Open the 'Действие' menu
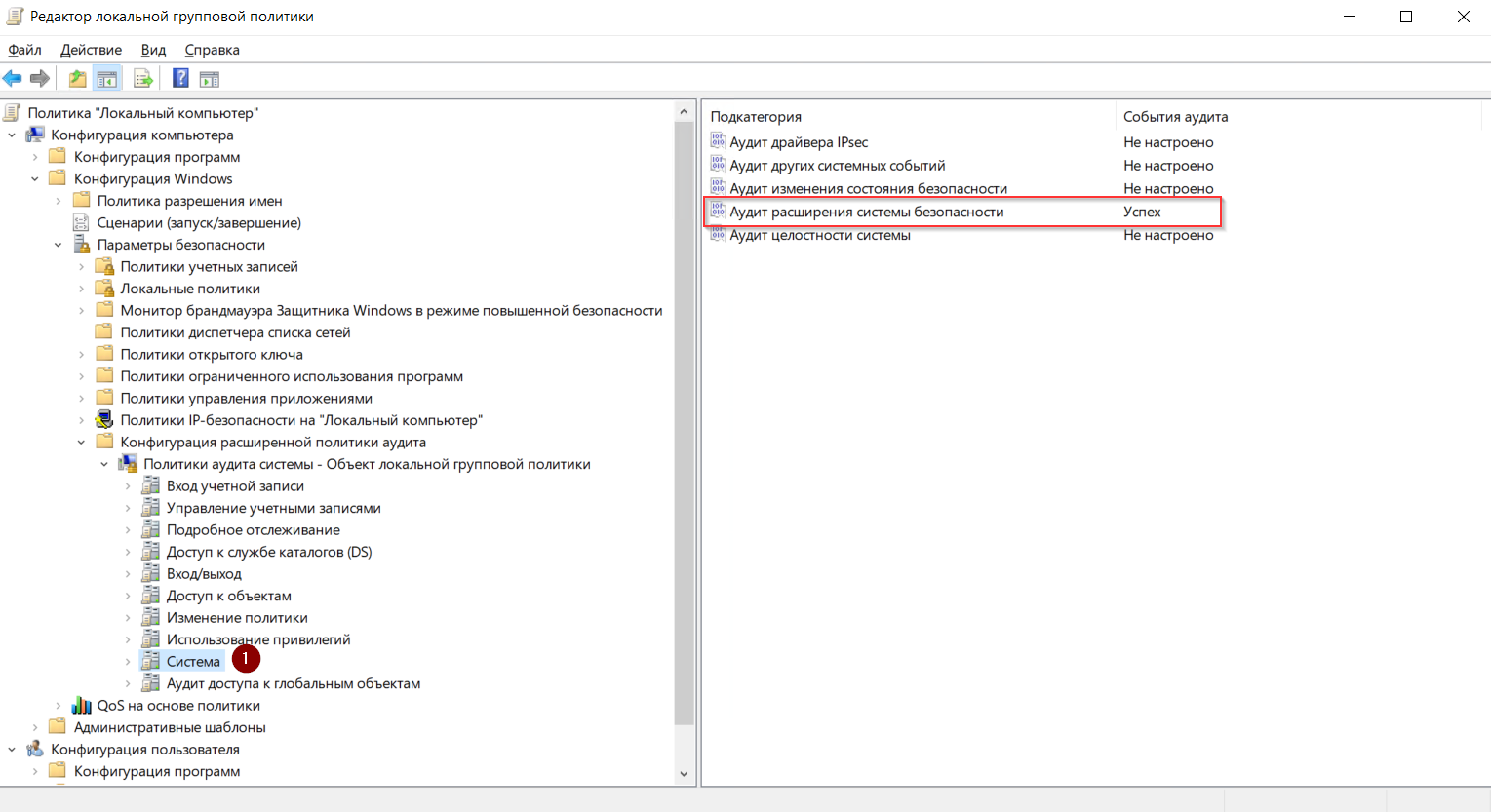This screenshot has height=812, width=1491. click(x=91, y=50)
